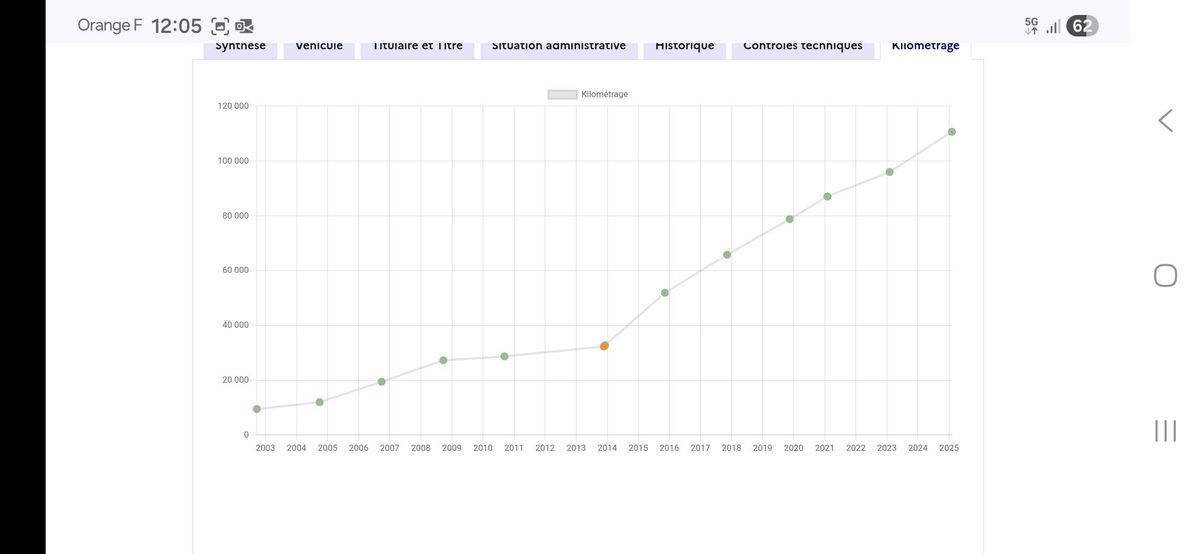
Task: Tap the battery level indicator
Action: pos(1082,26)
